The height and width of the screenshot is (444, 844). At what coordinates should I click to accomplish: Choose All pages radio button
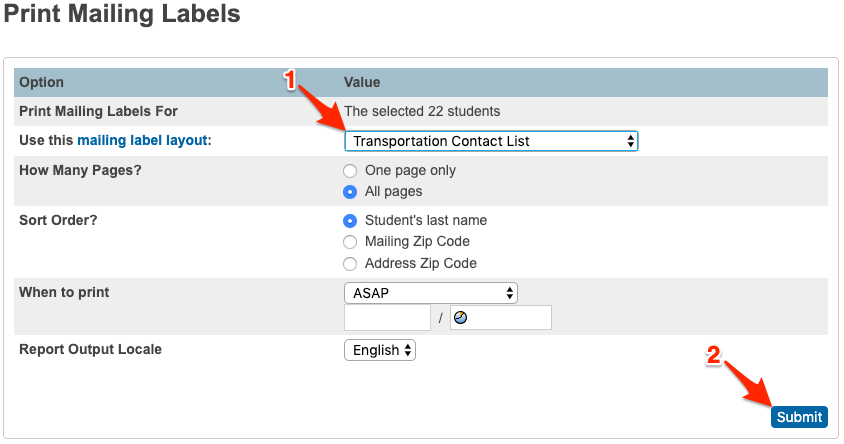350,192
